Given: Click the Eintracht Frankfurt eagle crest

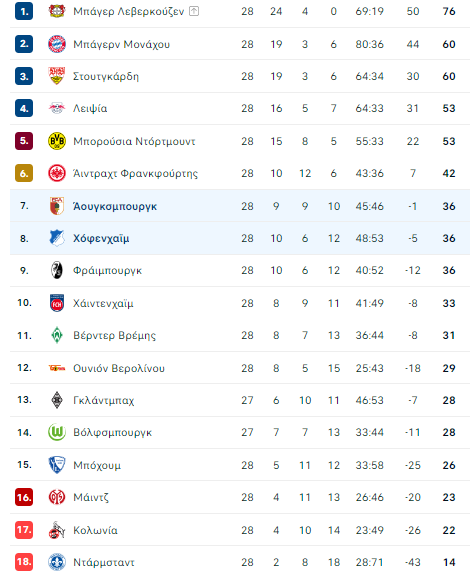Looking at the screenshot, I should point(57,173).
